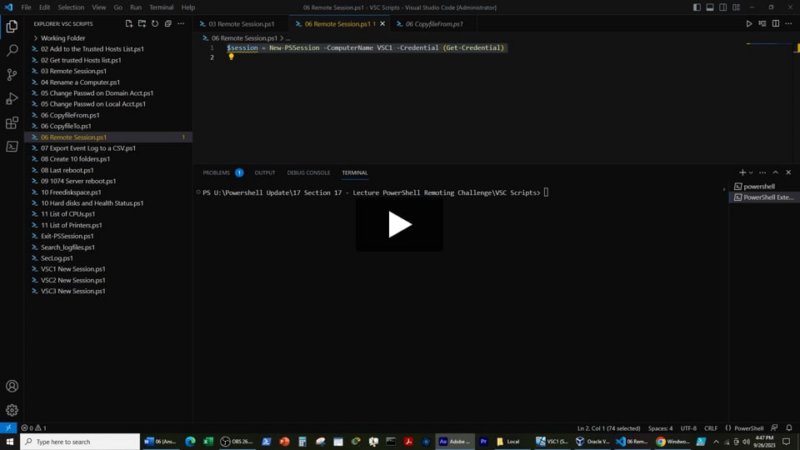Open the Terminal menu
Screen dimensions: 800x450
coord(161,7)
